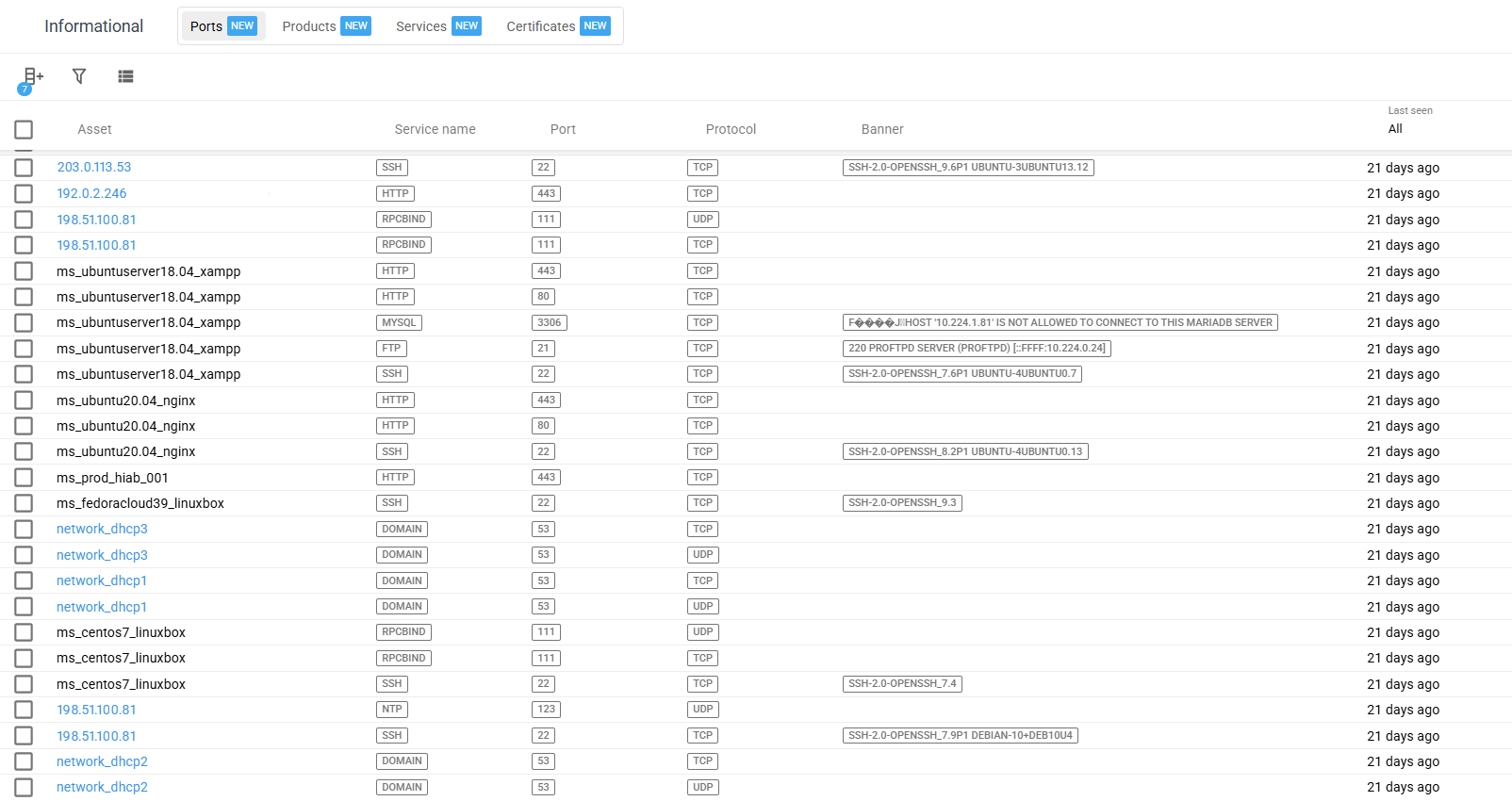Open asset link 192.0.2.246
1512x801 pixels.
pos(91,193)
